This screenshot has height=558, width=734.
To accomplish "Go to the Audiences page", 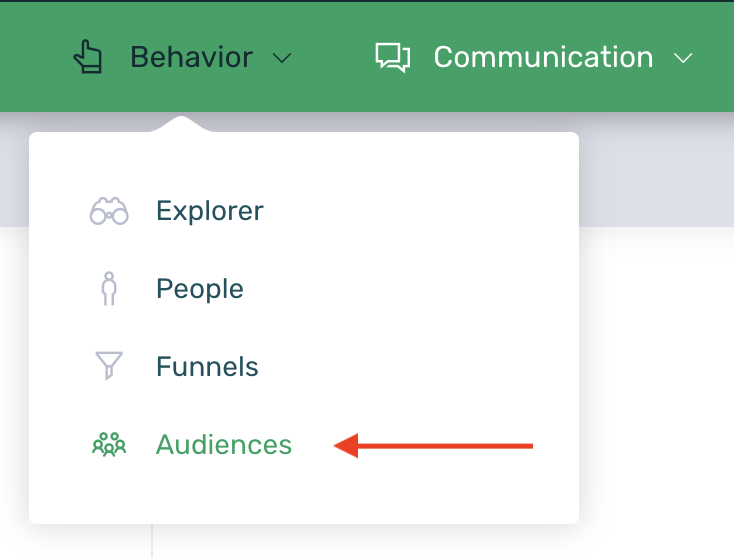I will 224,444.
